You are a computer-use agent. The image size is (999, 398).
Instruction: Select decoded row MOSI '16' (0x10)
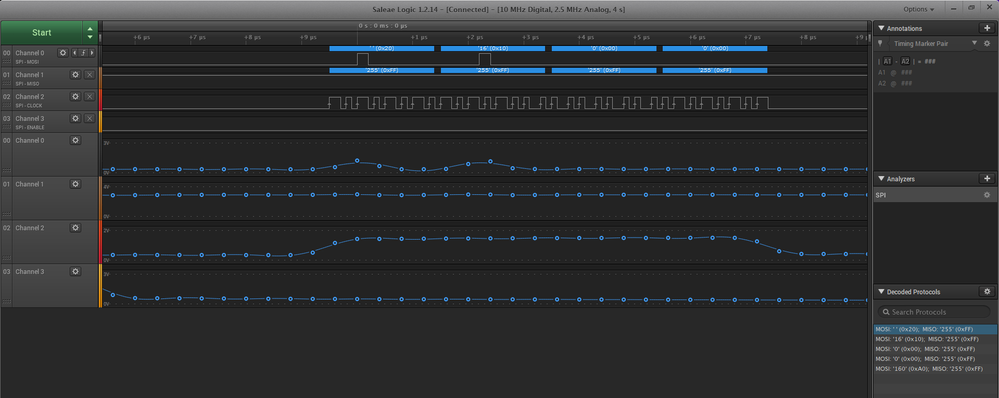pyautogui.click(x=935, y=339)
